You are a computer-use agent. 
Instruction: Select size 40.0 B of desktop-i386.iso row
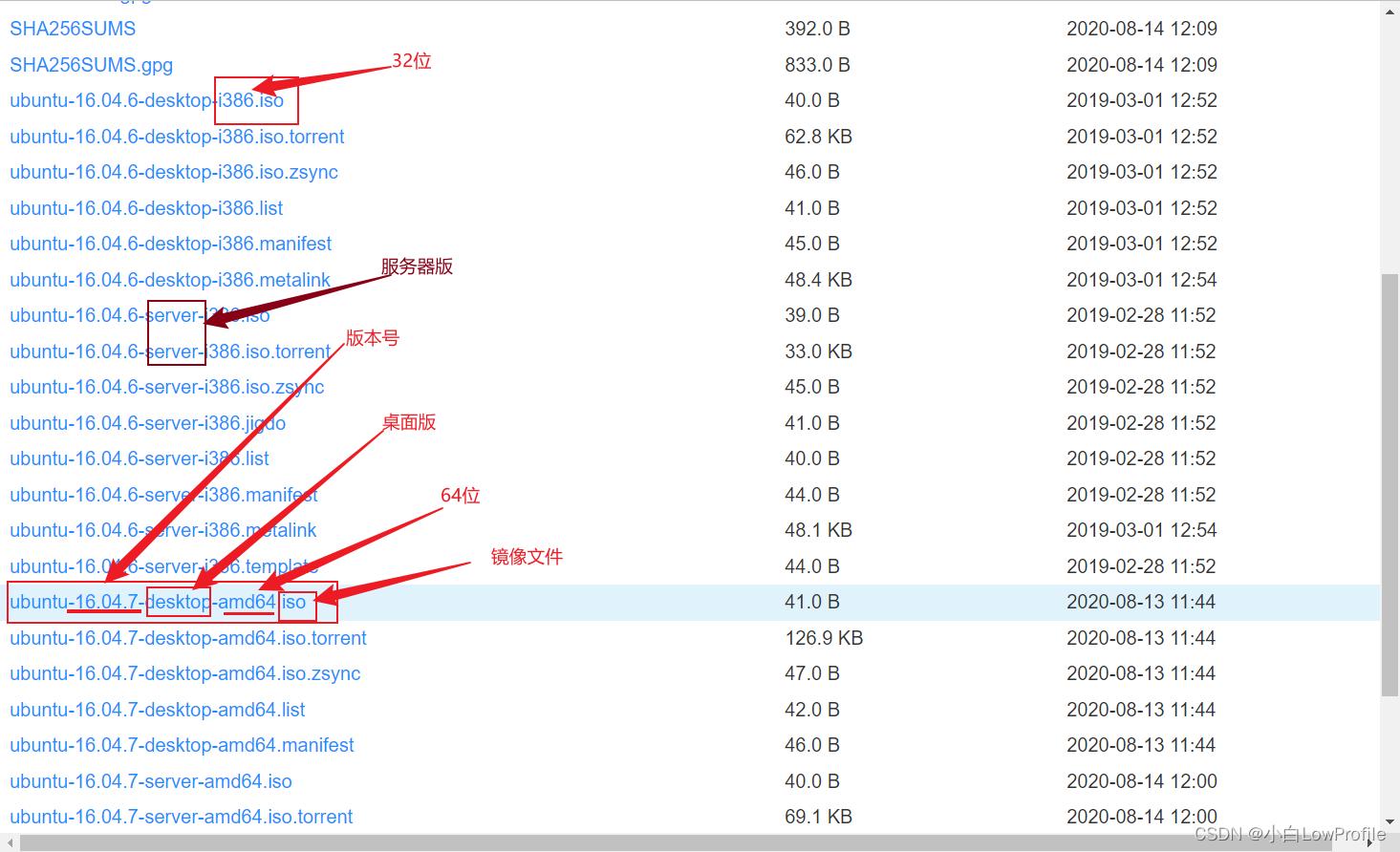coord(812,100)
